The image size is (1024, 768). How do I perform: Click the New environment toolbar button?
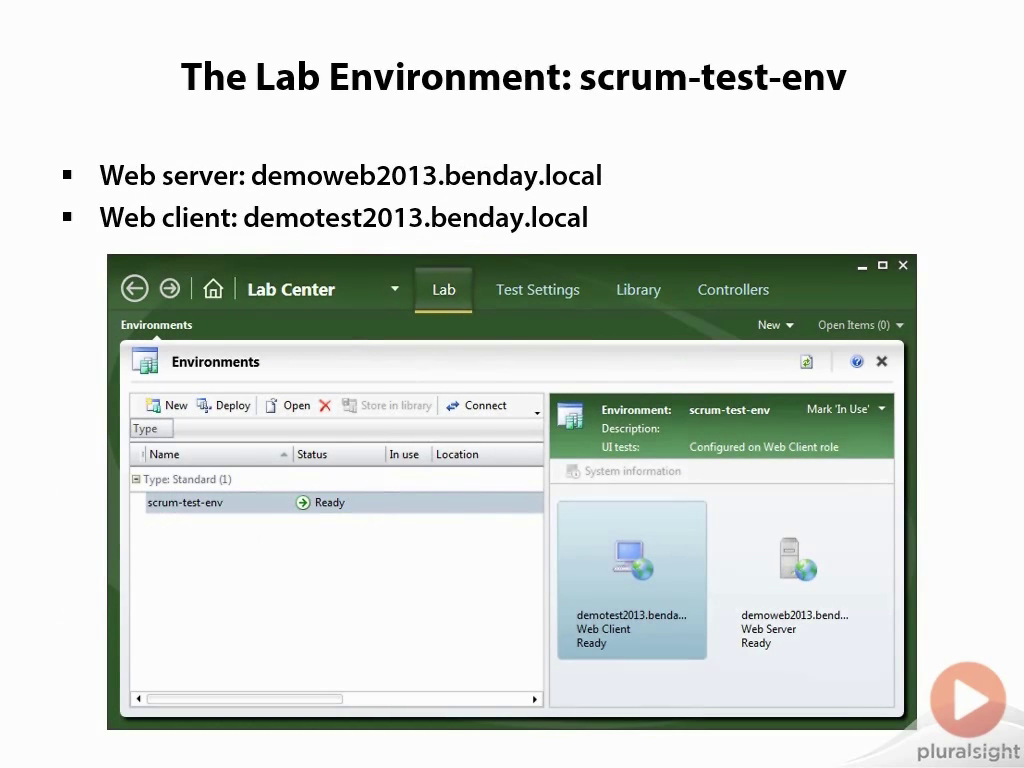167,406
